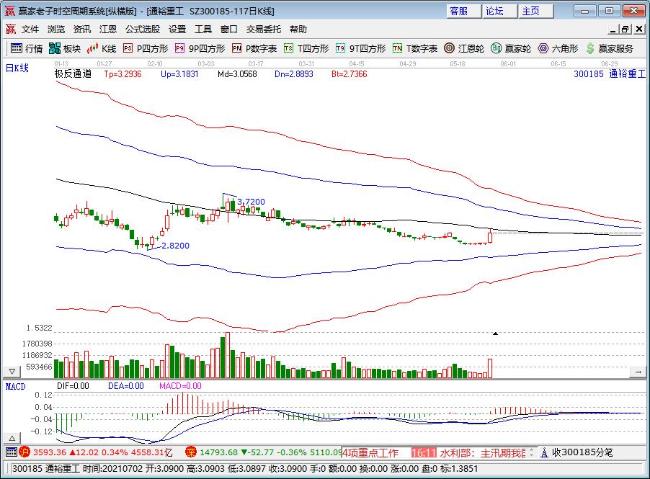Image resolution: width=650 pixels, height=479 pixels.
Task: Open the 资讯 menu
Action: point(82,29)
